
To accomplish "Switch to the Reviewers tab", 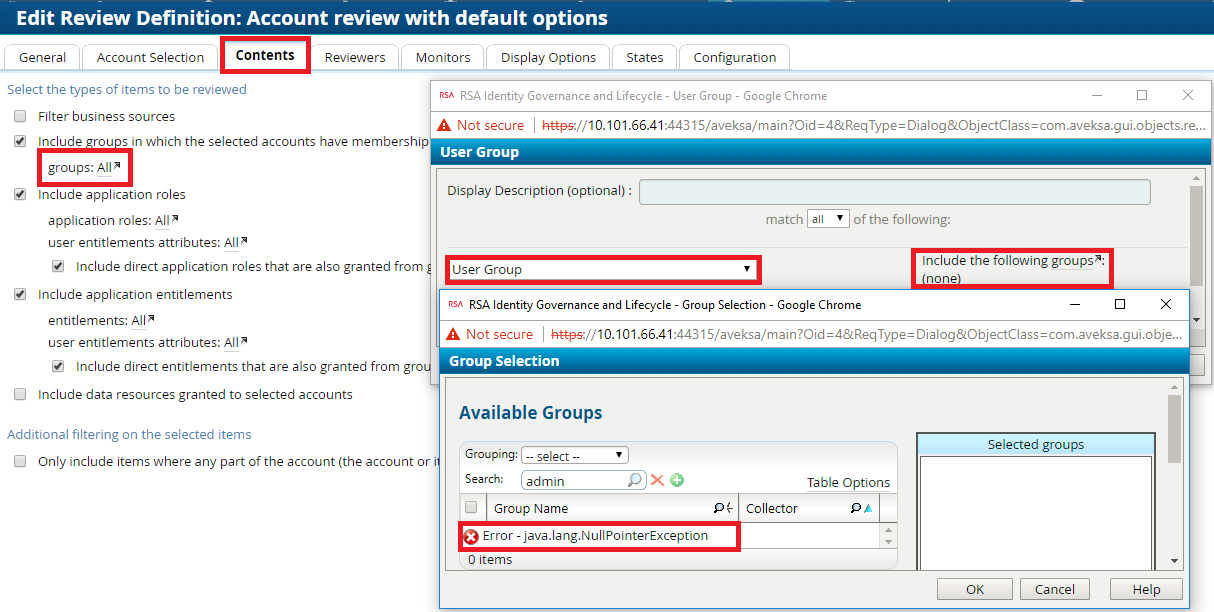I will tap(355, 58).
